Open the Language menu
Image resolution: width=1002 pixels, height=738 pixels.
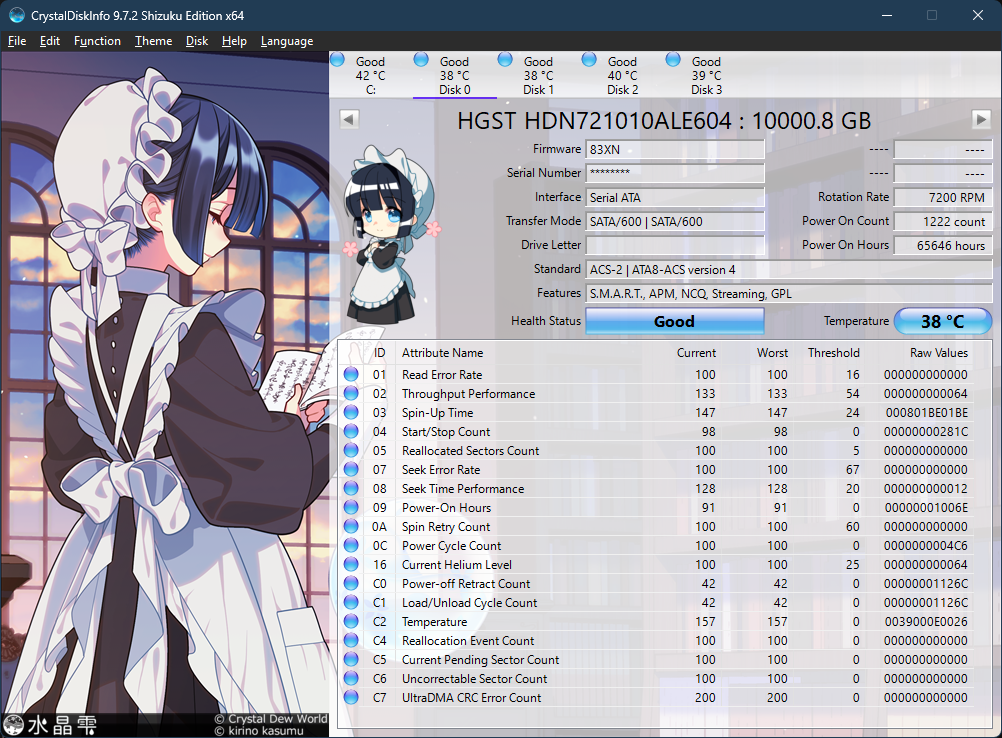287,41
